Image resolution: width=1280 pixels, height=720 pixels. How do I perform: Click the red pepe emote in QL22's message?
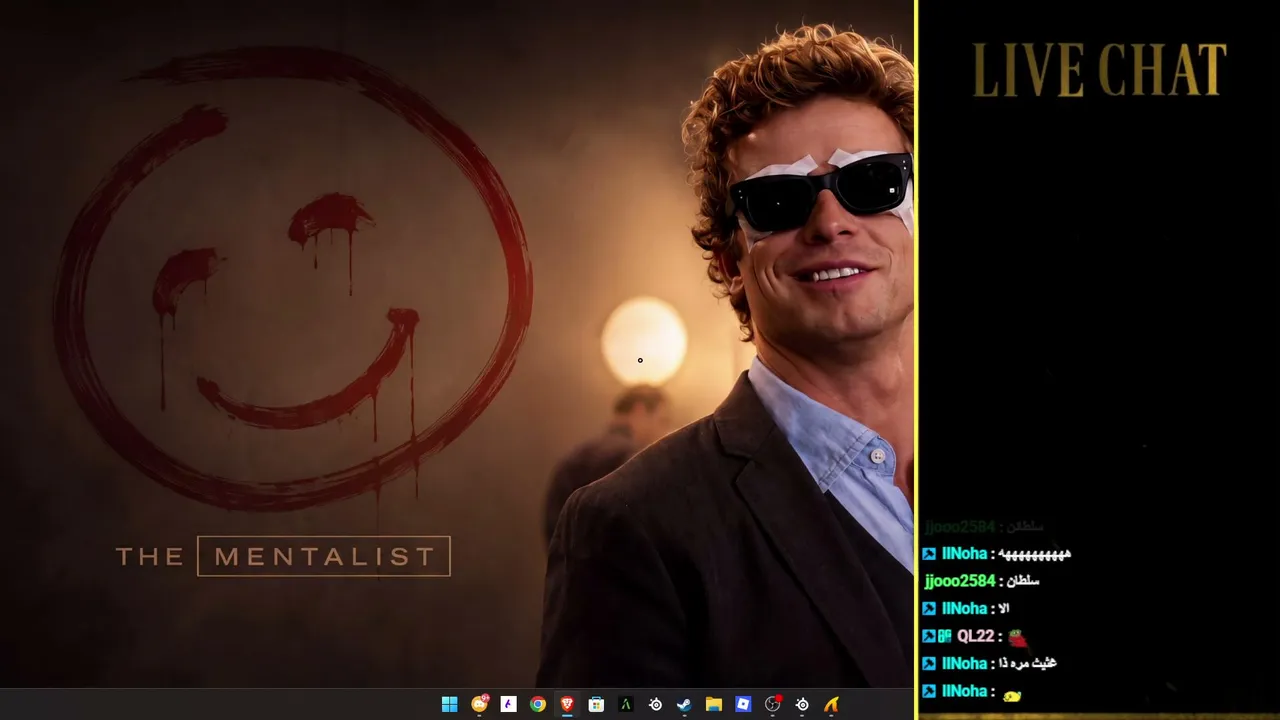click(1017, 637)
